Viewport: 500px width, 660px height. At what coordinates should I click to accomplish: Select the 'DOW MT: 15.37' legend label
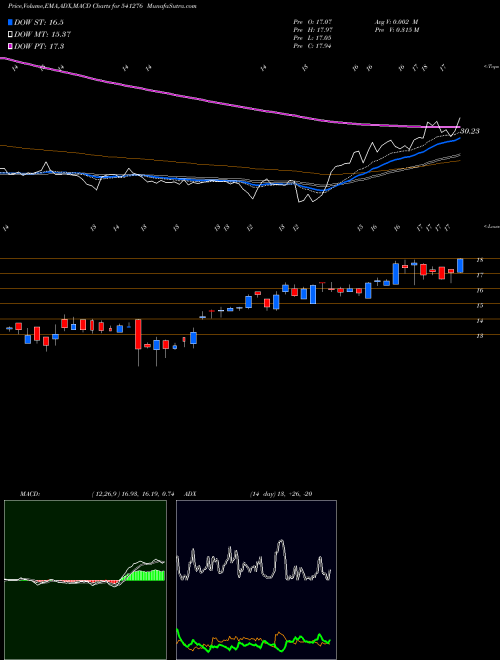click(x=42, y=34)
